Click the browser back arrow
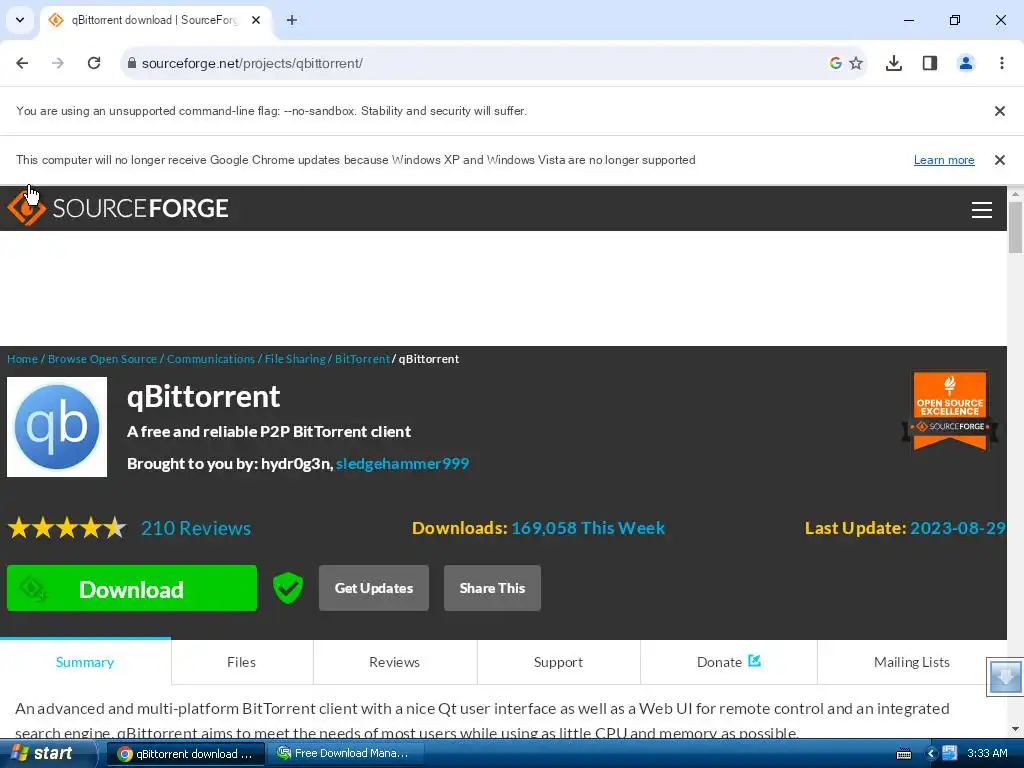This screenshot has height=768, width=1024. [22, 63]
